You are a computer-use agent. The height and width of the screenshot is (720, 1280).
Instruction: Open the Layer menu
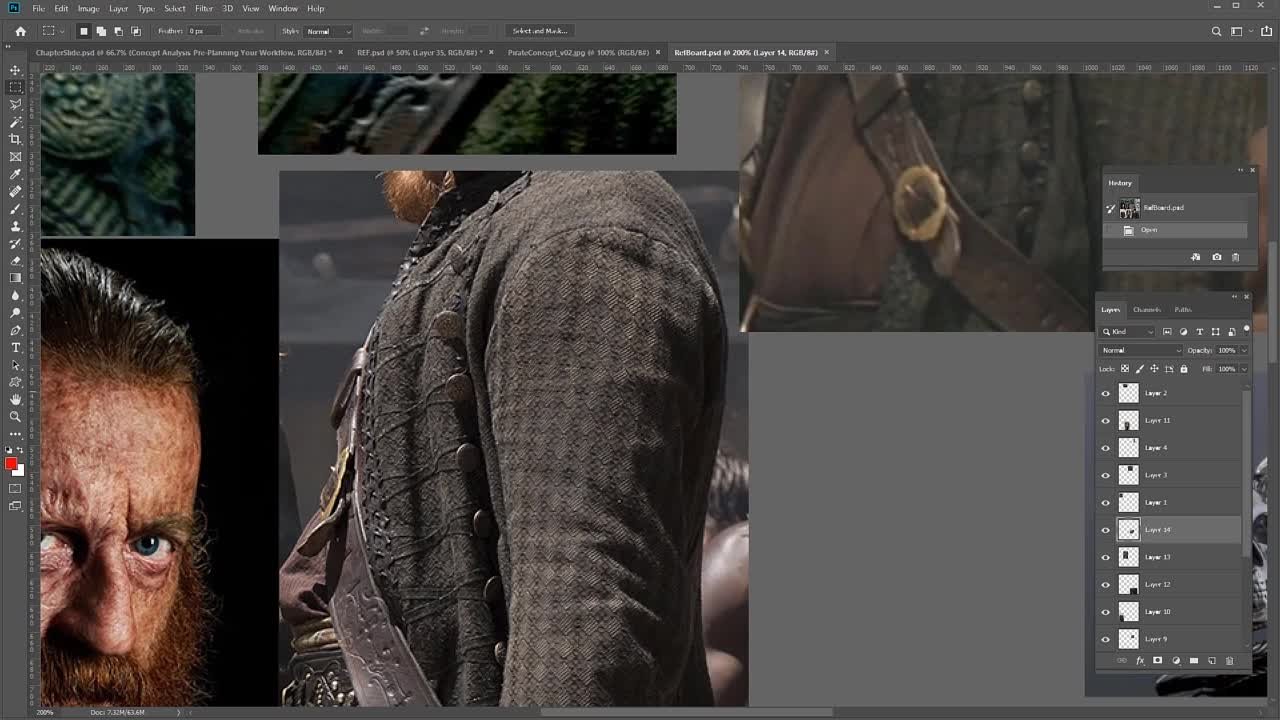119,8
